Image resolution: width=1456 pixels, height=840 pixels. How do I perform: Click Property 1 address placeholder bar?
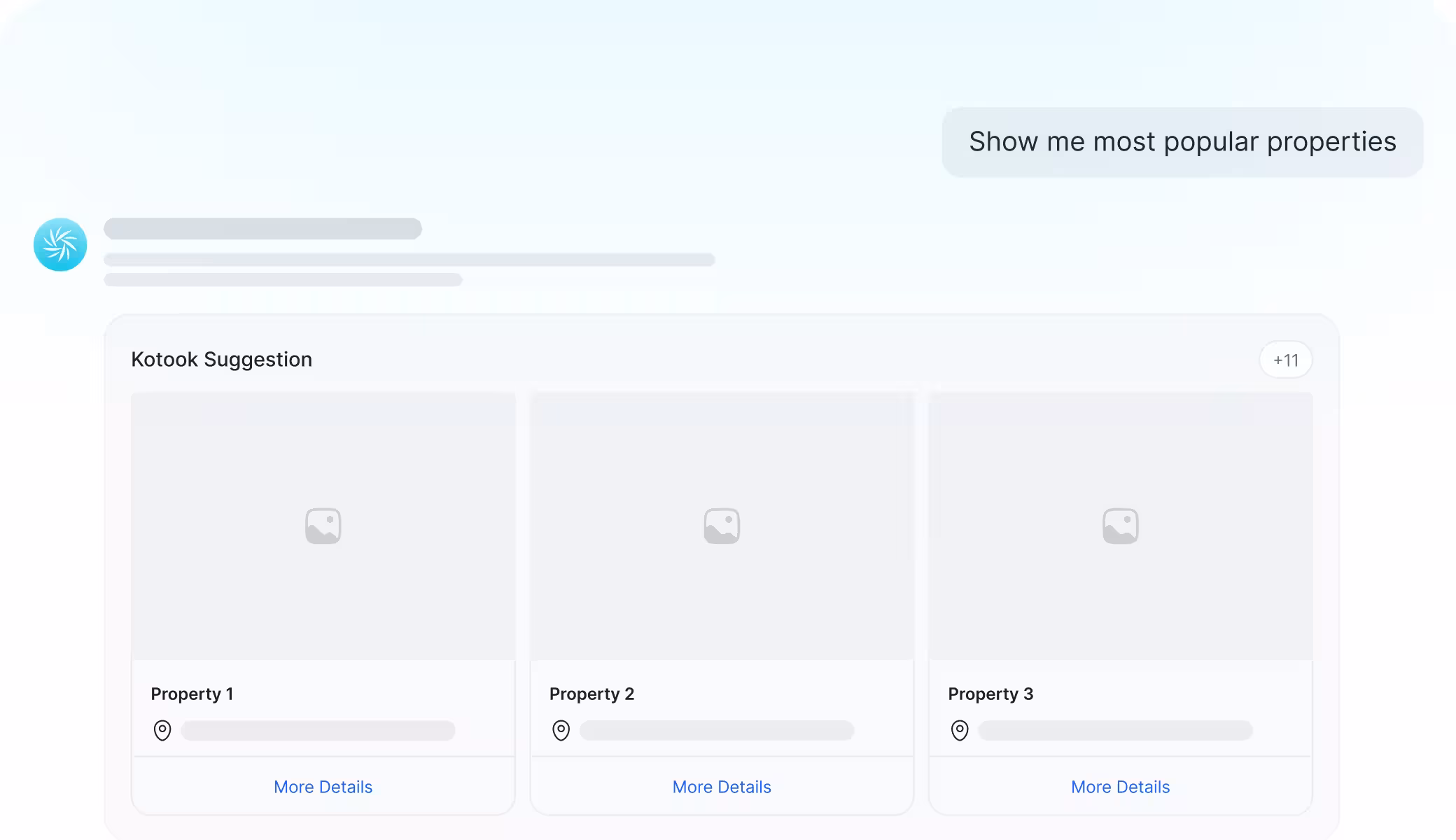(318, 731)
